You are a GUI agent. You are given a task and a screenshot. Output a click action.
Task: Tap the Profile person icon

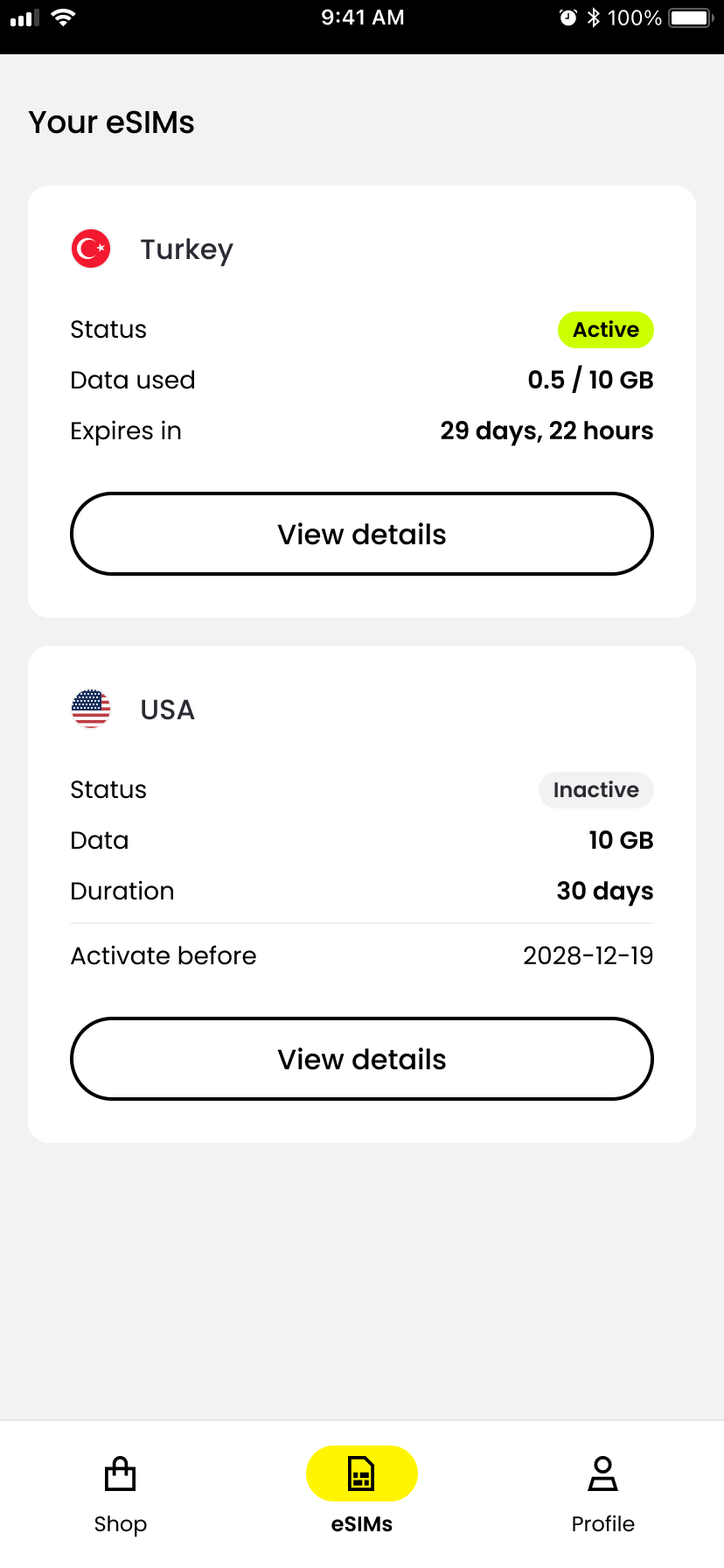602,1473
